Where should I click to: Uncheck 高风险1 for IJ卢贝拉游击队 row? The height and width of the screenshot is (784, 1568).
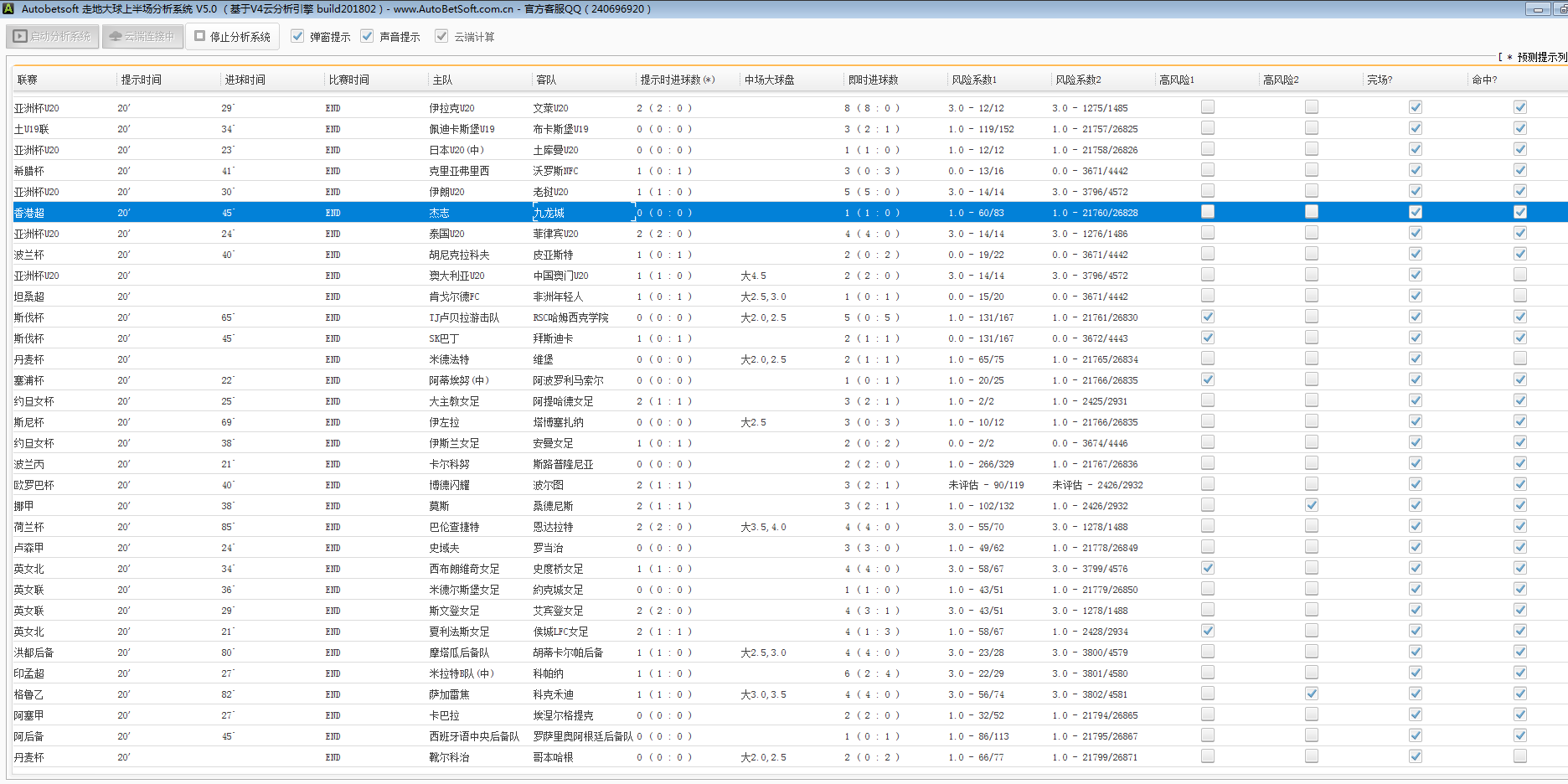[1207, 317]
